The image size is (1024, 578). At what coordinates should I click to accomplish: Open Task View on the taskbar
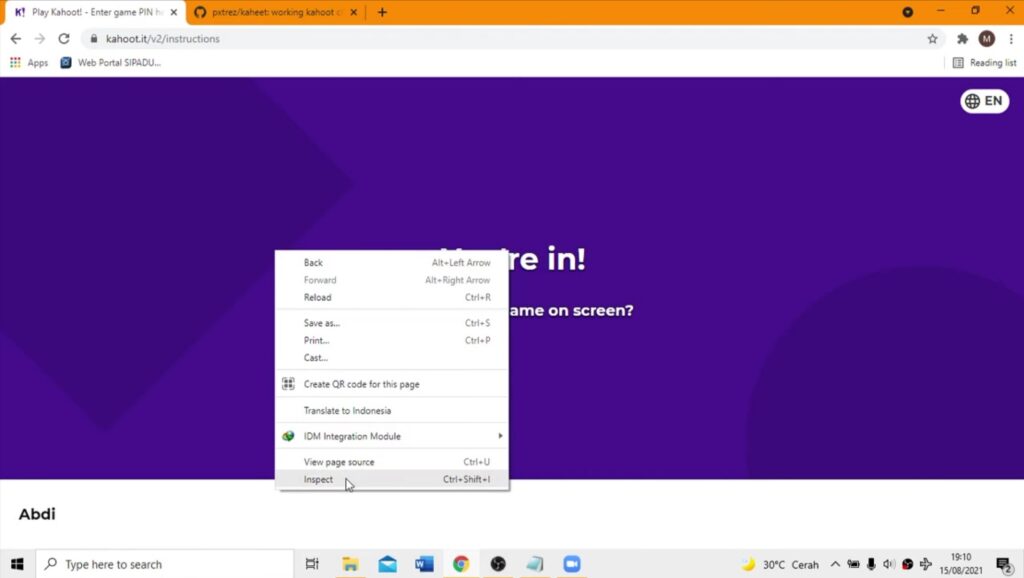click(312, 564)
